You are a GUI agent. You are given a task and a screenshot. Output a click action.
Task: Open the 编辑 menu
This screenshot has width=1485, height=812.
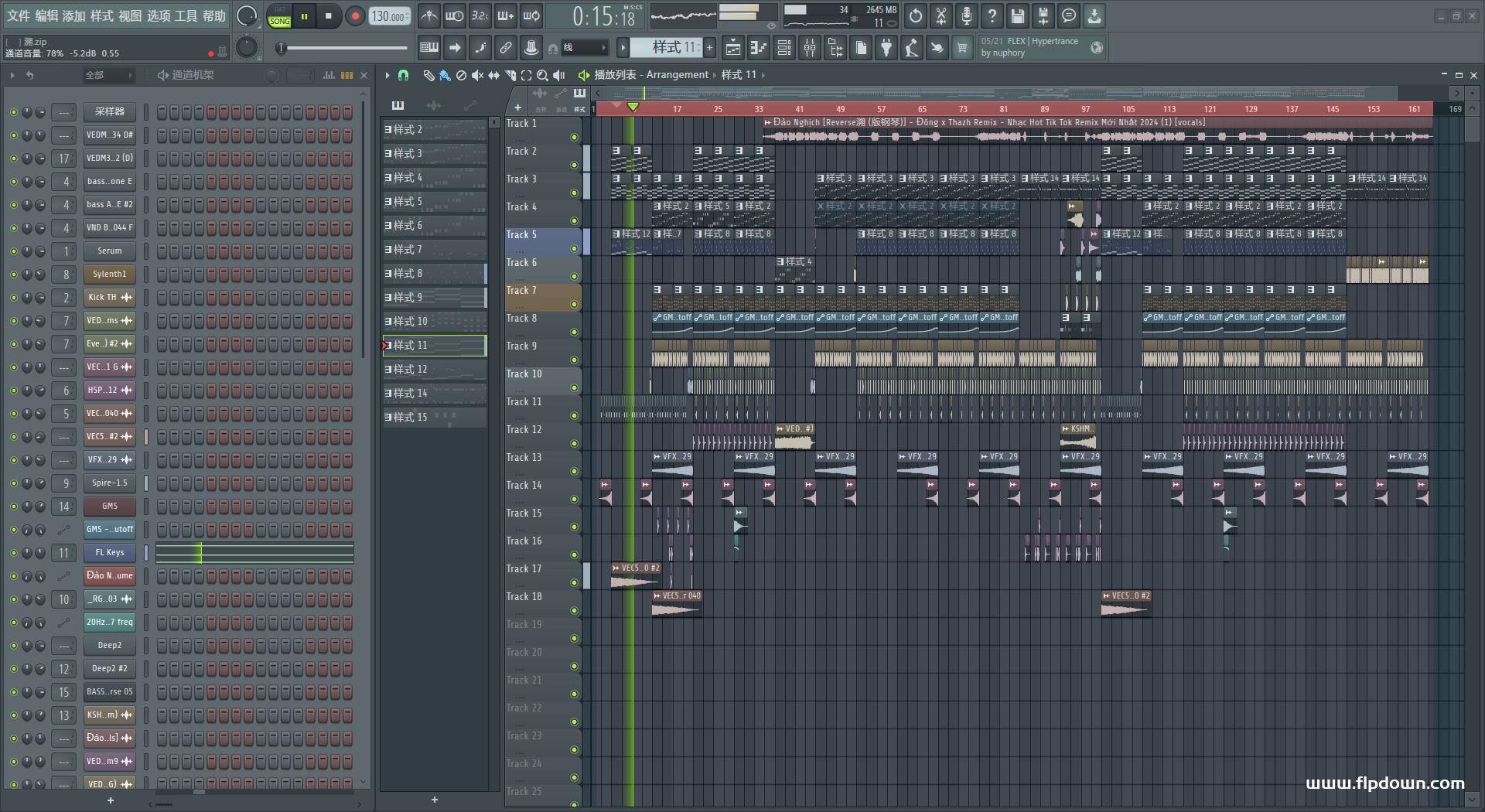[x=46, y=15]
